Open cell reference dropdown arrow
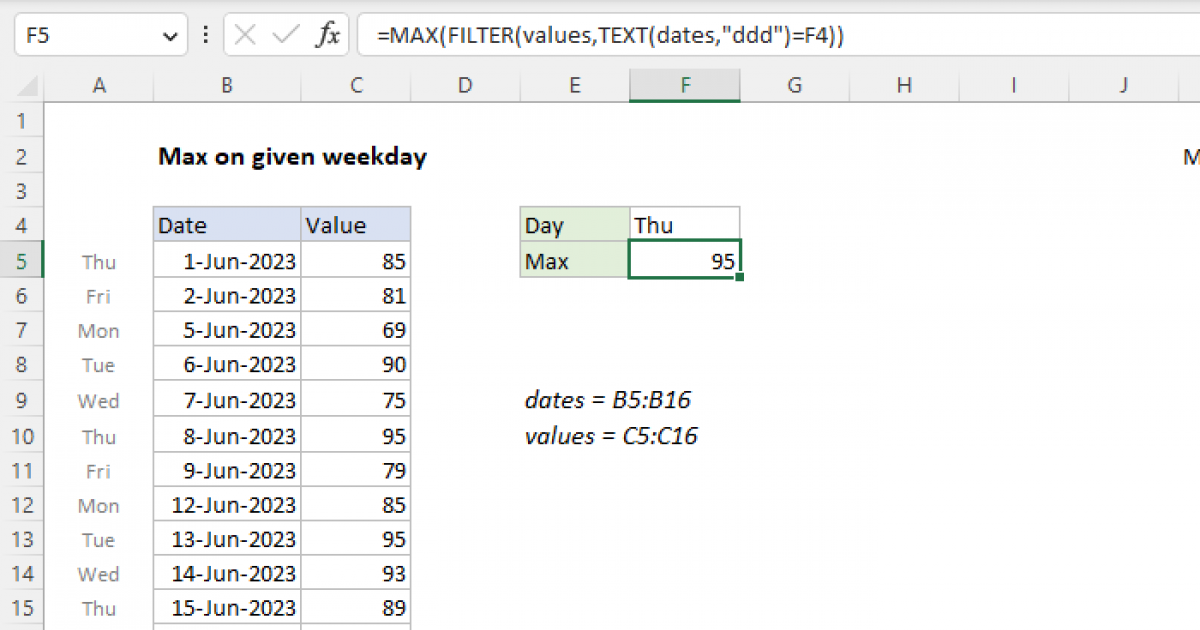This screenshot has height=630, width=1200. [x=168, y=34]
